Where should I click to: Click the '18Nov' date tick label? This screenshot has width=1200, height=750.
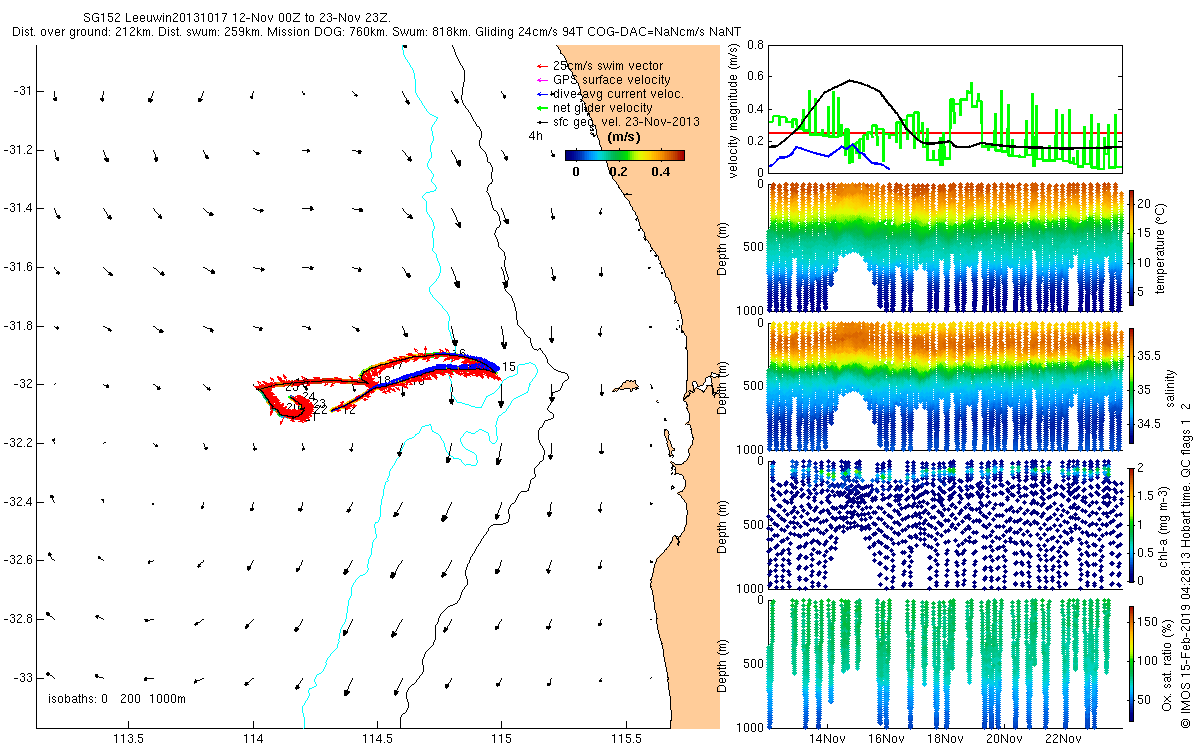tap(946, 739)
